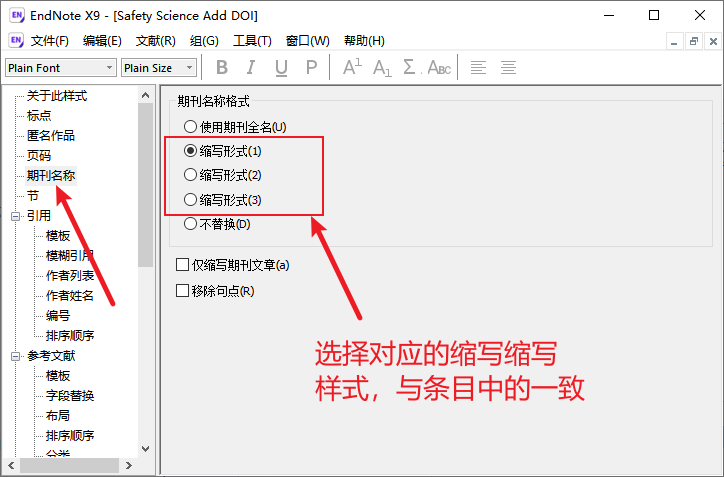Select 缩写形式(3) radio option
This screenshot has width=724, height=477.
(x=222, y=199)
